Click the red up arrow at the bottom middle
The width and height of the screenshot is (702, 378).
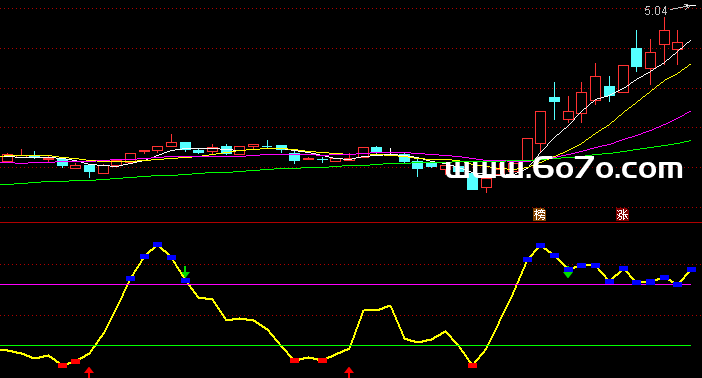tap(349, 372)
